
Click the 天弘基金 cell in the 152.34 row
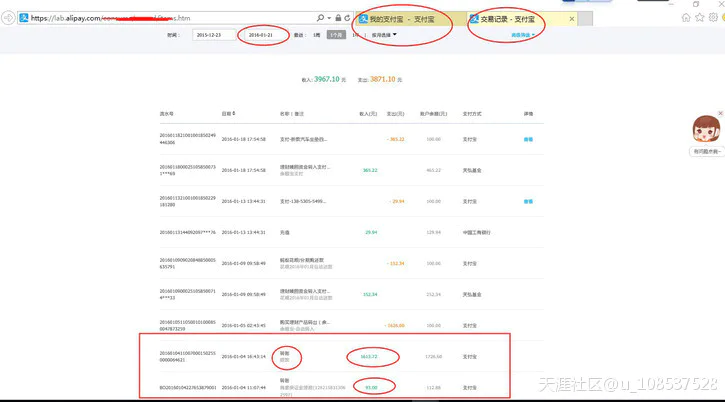[472, 294]
